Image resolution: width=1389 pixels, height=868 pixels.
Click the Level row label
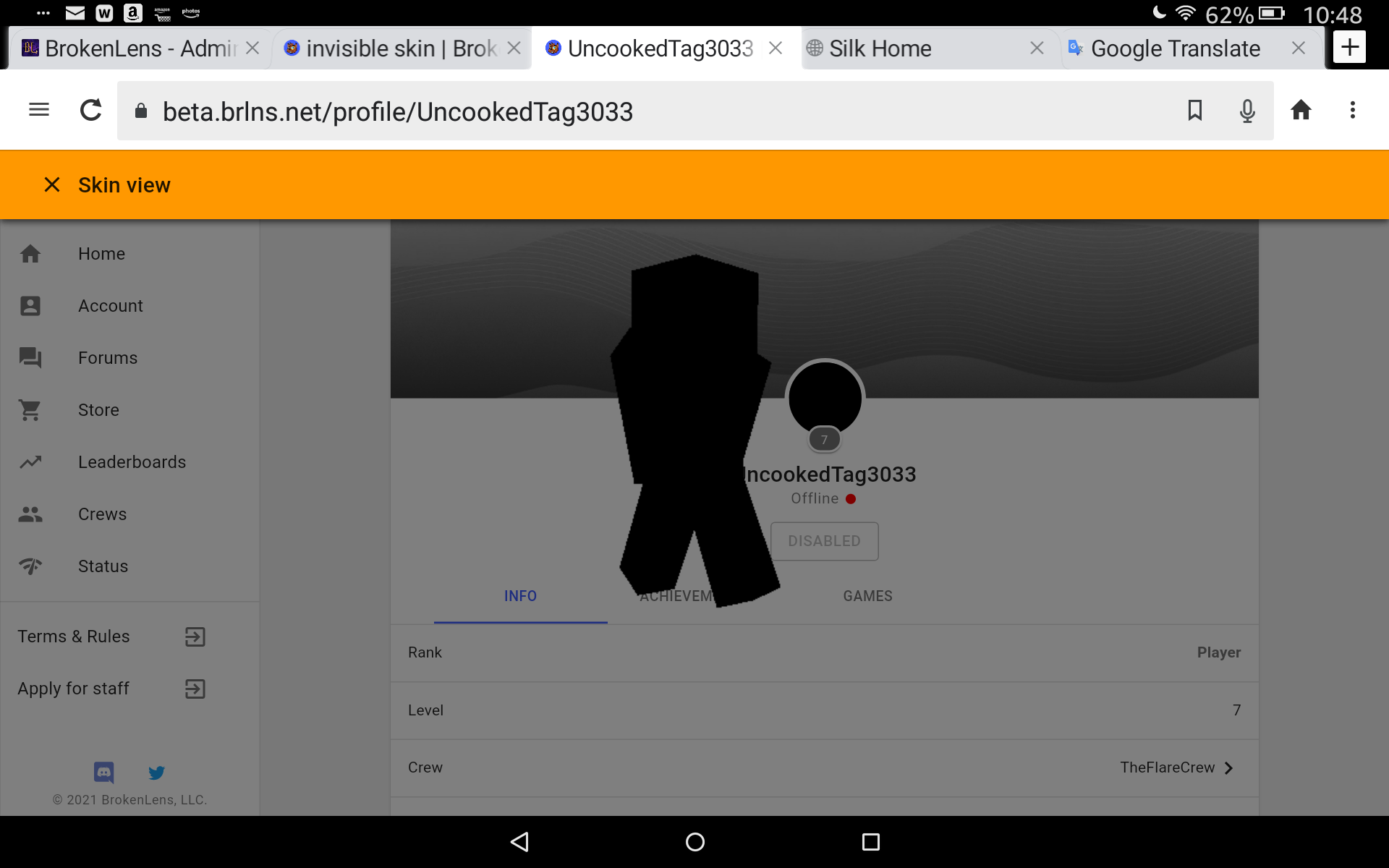[425, 710]
